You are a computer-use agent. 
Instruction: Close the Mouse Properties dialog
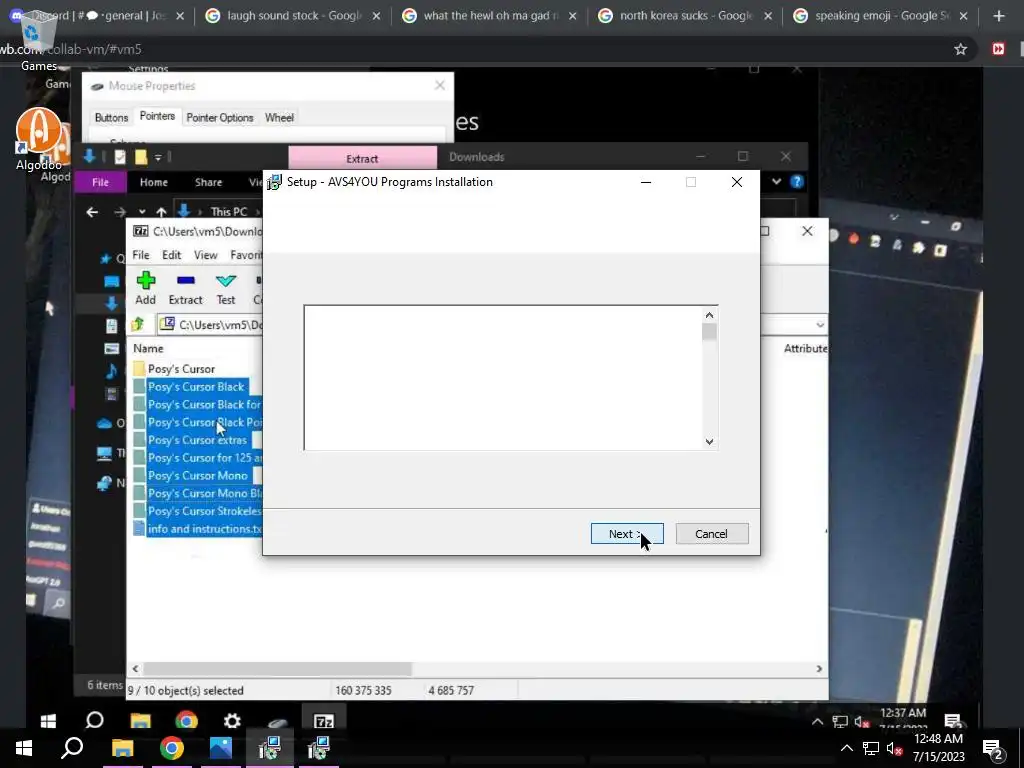pyautogui.click(x=440, y=86)
